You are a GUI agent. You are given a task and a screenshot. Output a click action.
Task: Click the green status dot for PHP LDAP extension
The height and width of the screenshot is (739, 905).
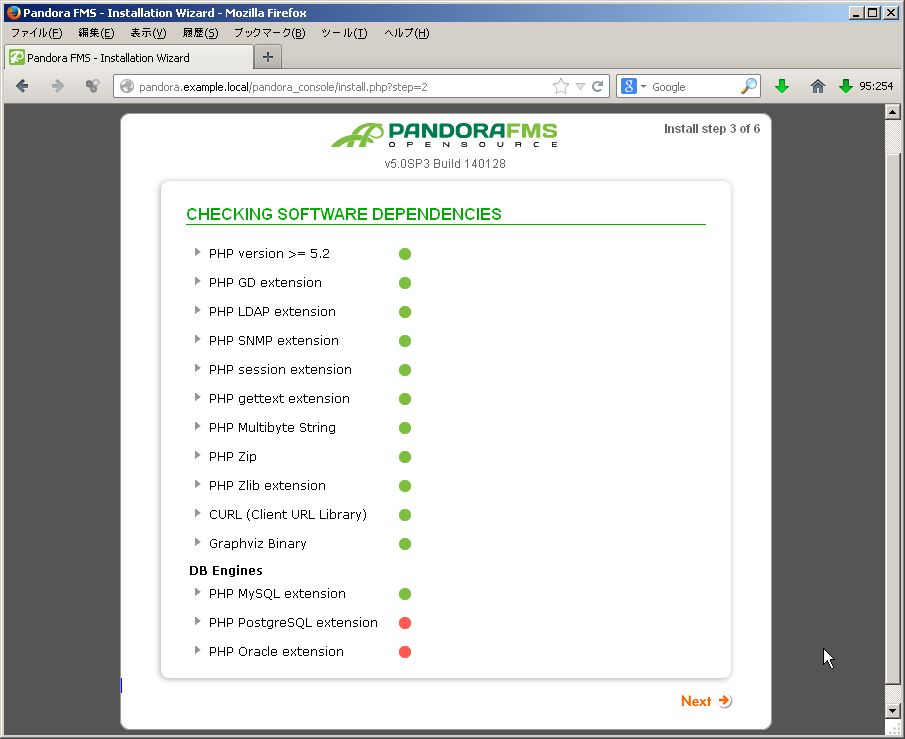pyautogui.click(x=405, y=312)
